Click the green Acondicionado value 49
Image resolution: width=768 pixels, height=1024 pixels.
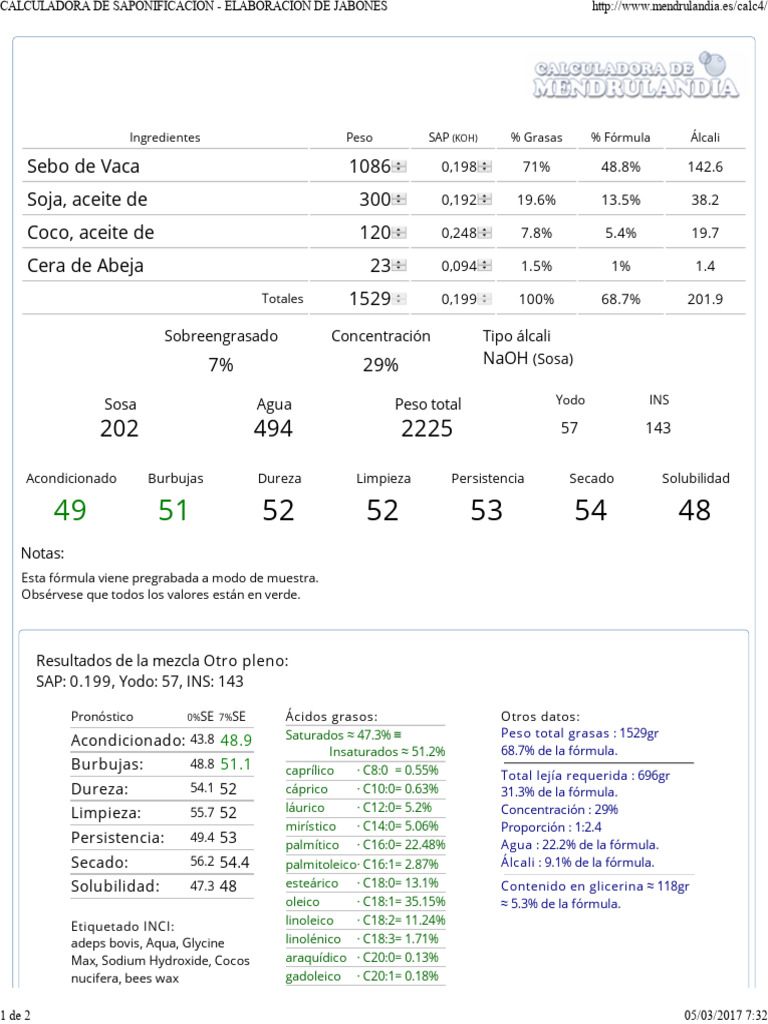pyautogui.click(x=70, y=510)
